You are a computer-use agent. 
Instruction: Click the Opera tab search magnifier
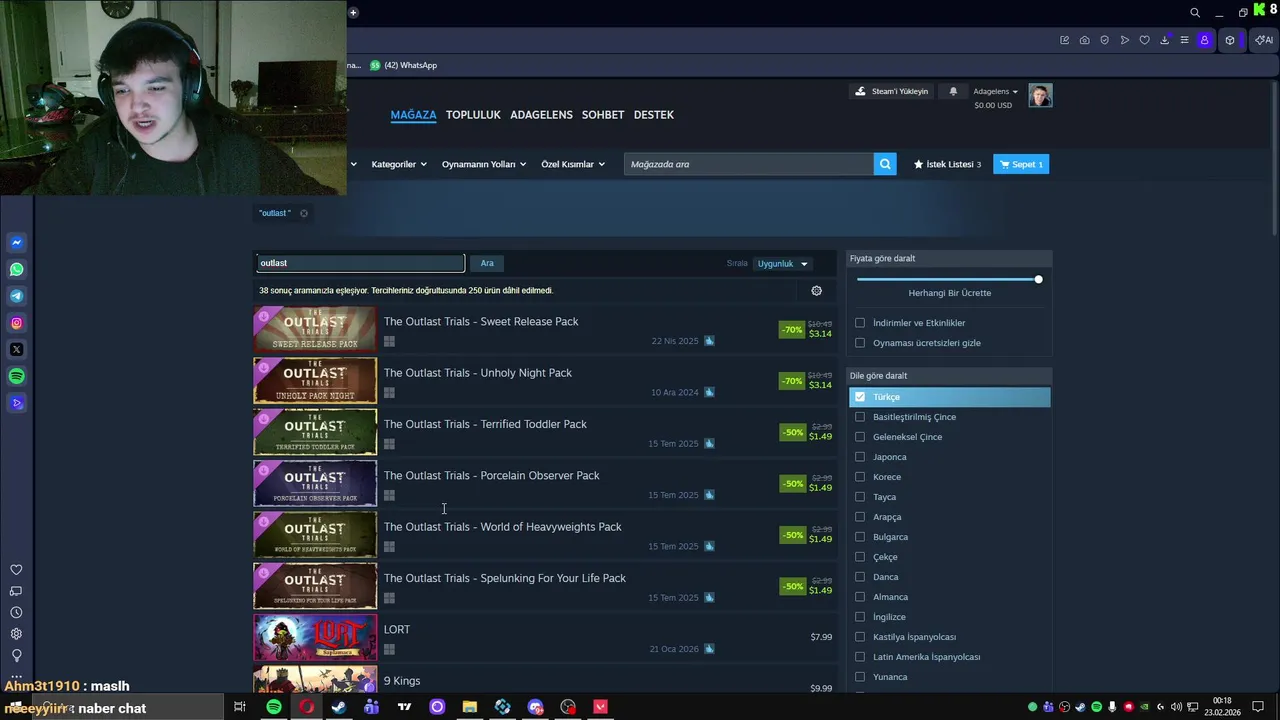tap(1195, 12)
